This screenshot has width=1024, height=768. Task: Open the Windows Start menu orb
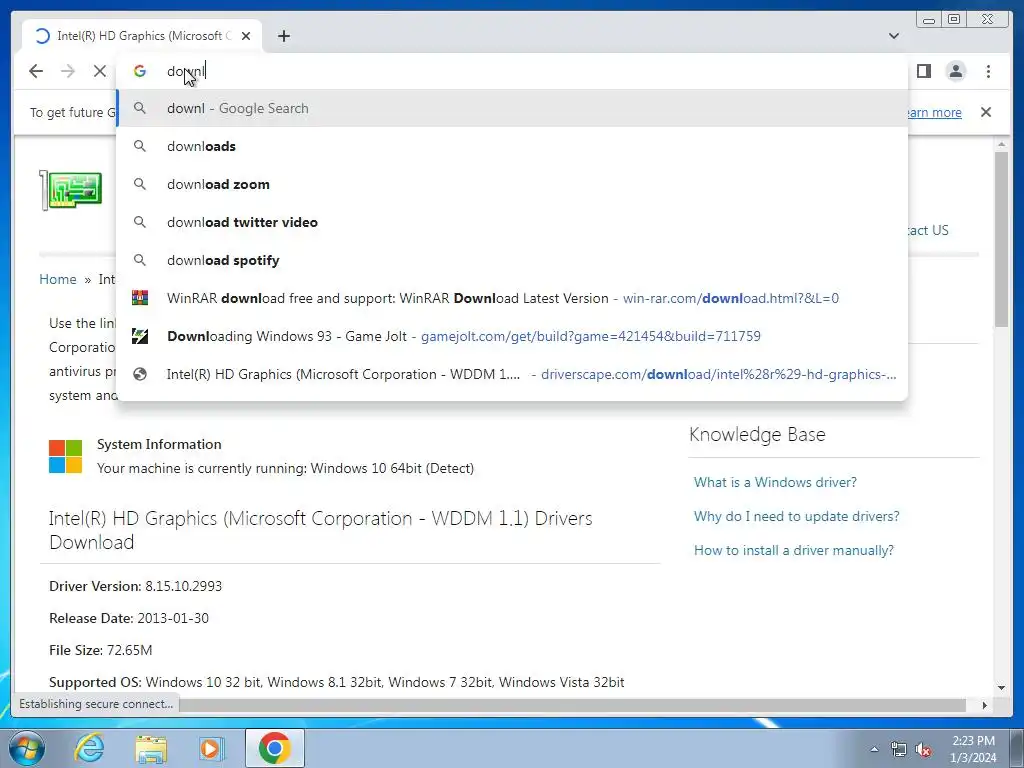(x=26, y=748)
